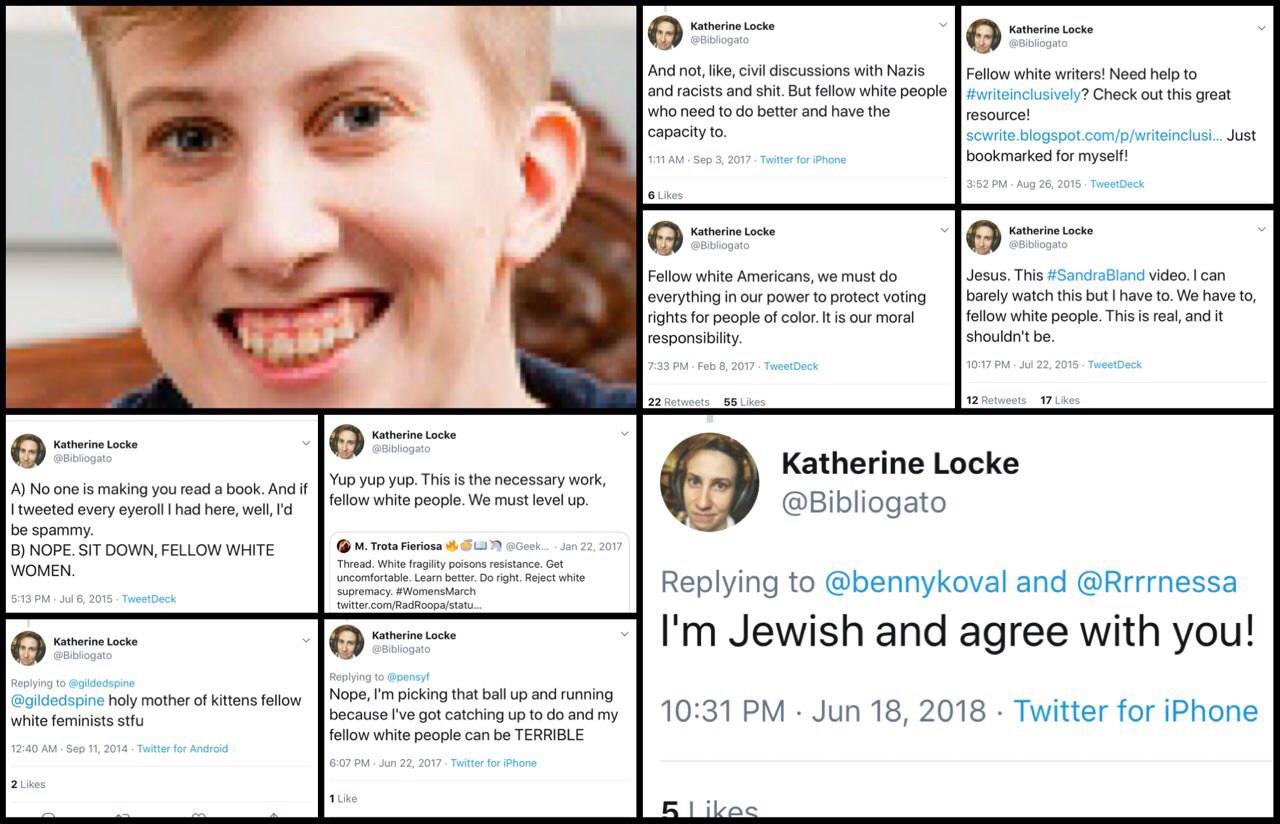The width and height of the screenshot is (1280, 824).
Task: Open chevron menu on 'SIT DOWN' tweet
Action: coord(306,443)
